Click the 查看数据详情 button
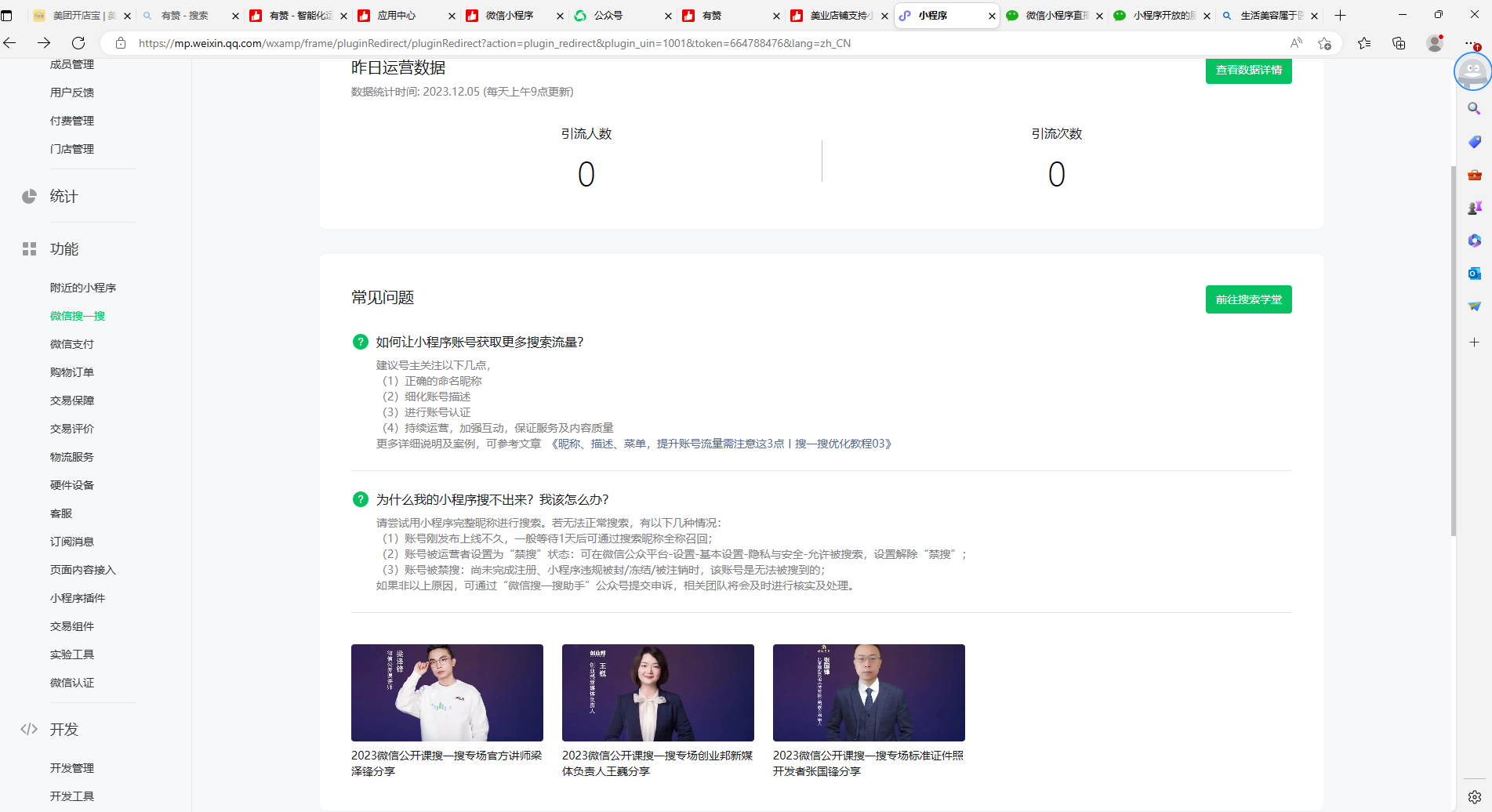 (x=1248, y=70)
